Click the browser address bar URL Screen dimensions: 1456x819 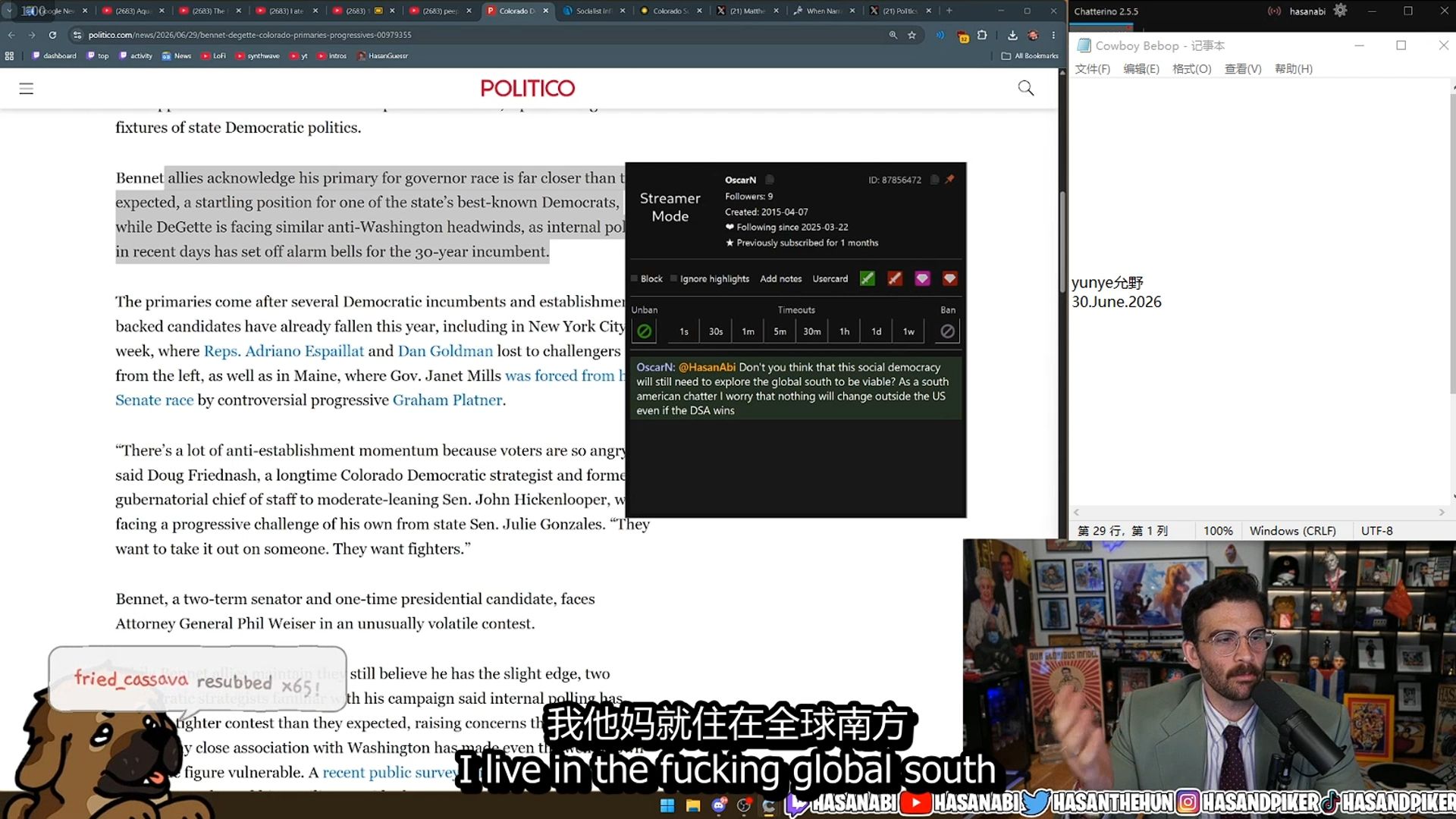tap(249, 35)
